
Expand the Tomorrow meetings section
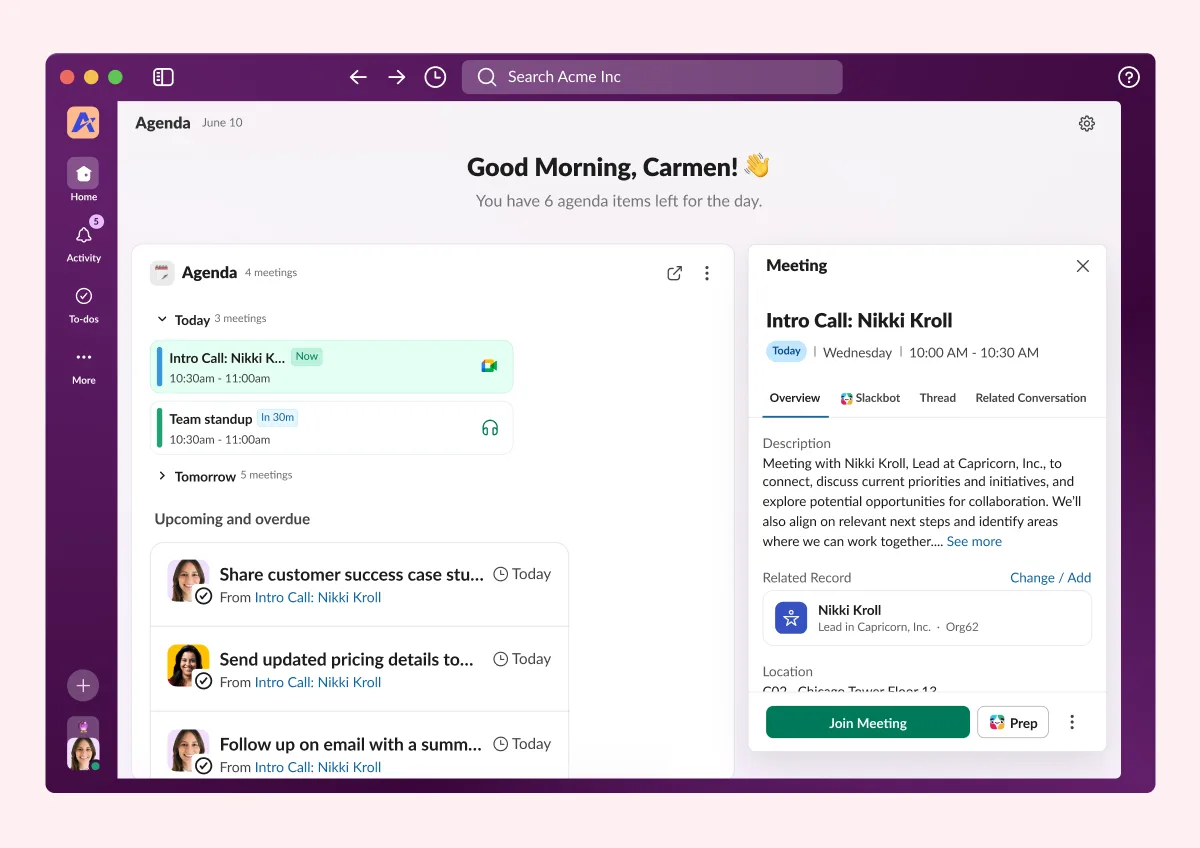(162, 476)
